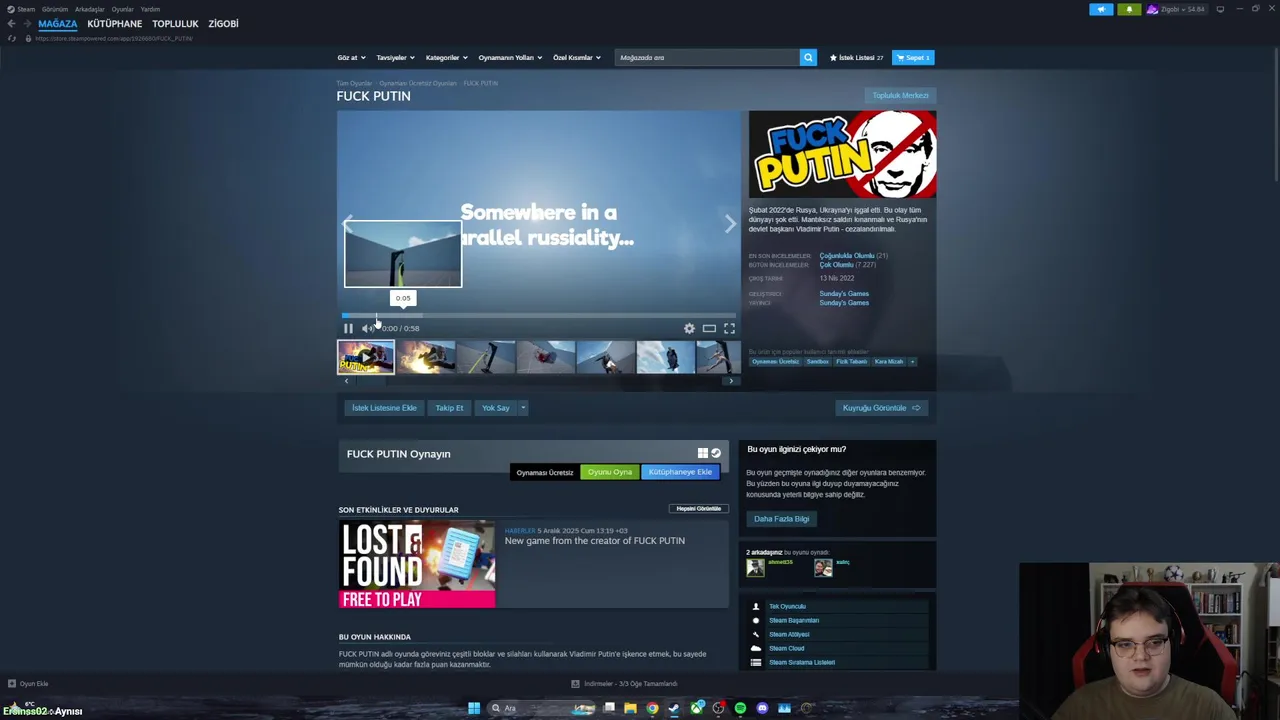Viewport: 1280px width, 720px height.
Task: Pause the trailer video
Action: coord(348,328)
